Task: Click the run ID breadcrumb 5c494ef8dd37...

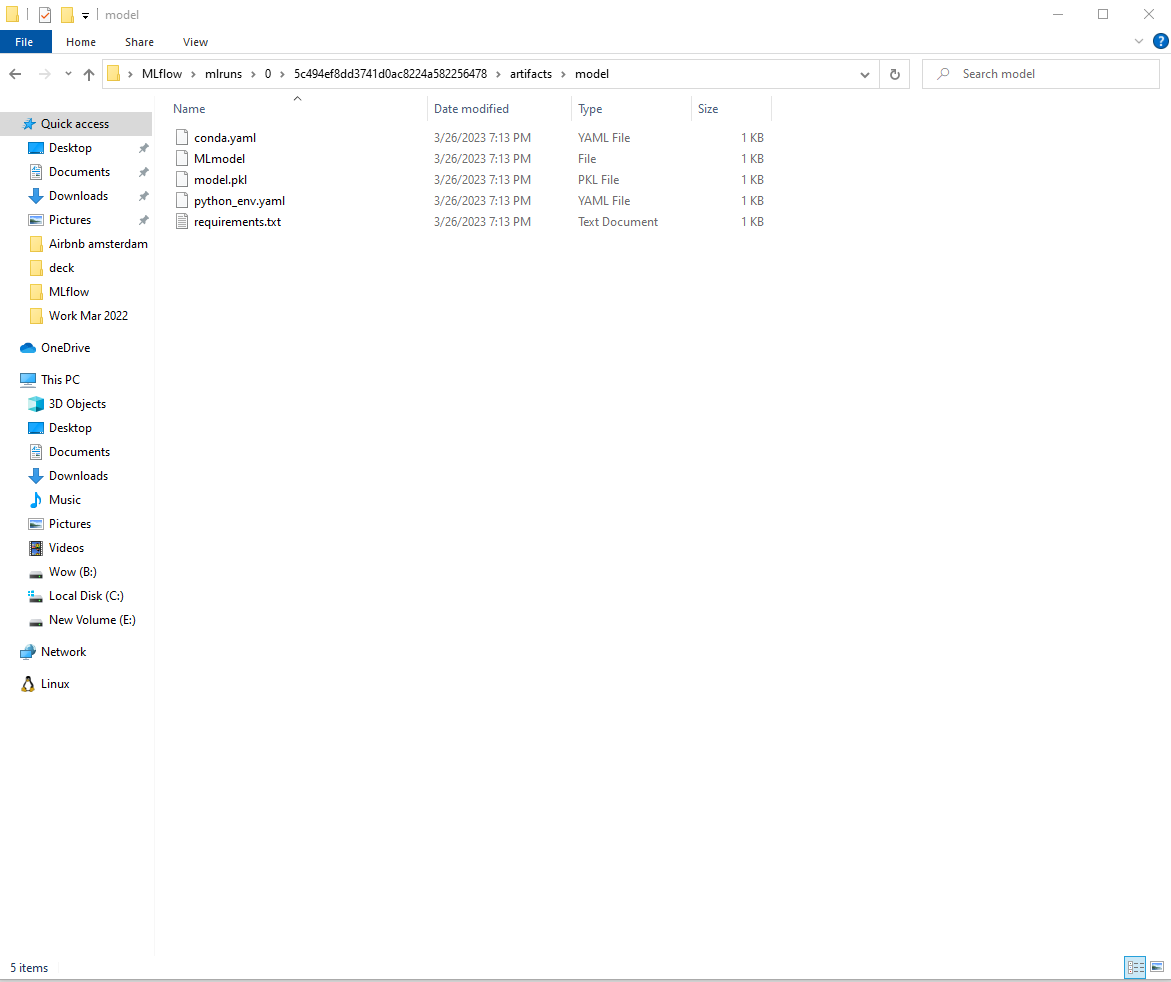Action: point(390,74)
